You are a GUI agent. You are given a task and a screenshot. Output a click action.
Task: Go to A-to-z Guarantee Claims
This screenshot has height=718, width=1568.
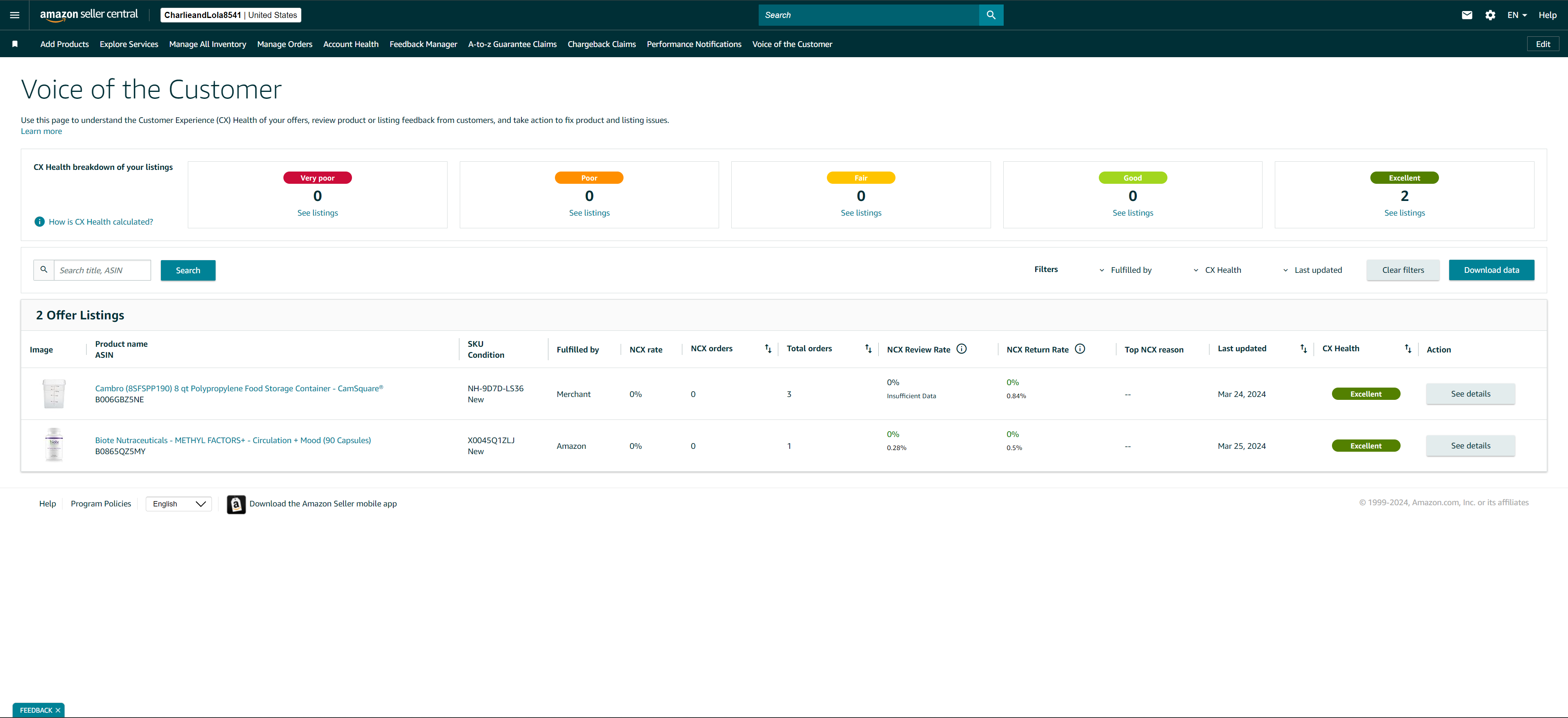tap(512, 45)
